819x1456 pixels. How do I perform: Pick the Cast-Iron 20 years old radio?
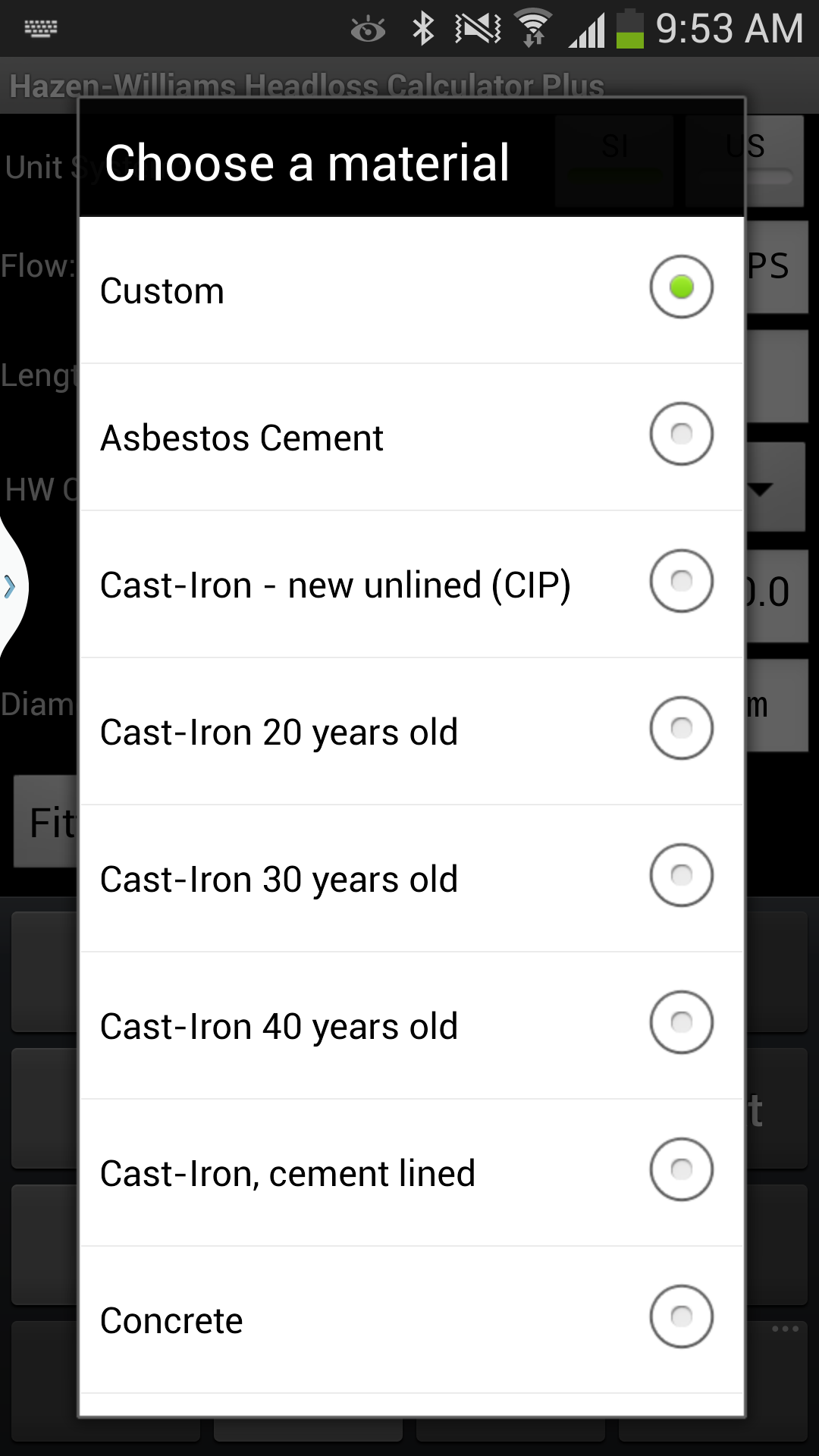coord(681,728)
